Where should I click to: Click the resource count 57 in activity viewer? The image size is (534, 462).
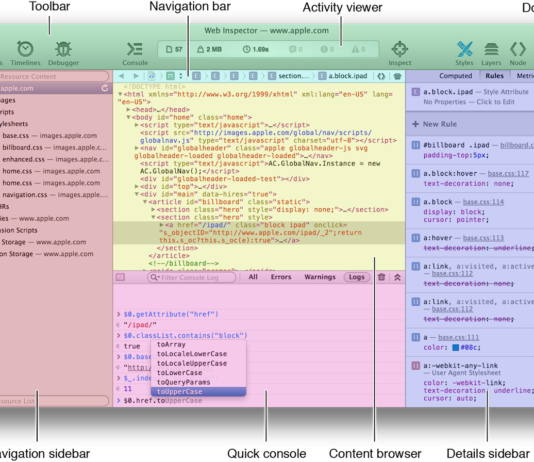(174, 49)
